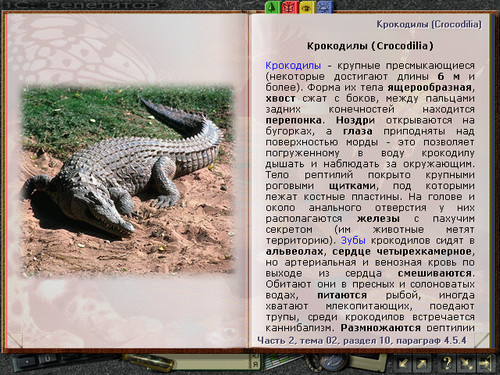Follow the blue Крокодилы hyperlink in text

click(293, 65)
